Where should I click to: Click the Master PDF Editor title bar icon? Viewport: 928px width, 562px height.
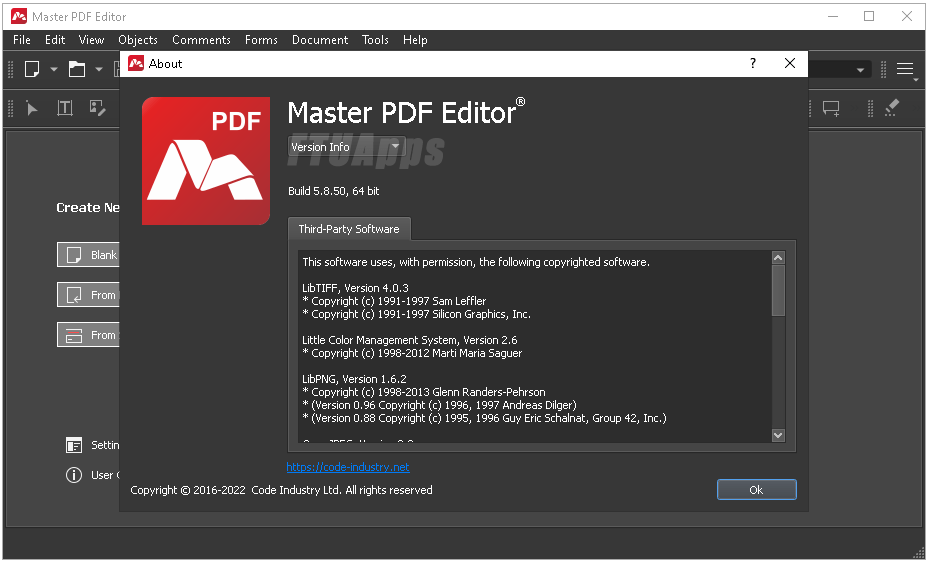pos(19,17)
